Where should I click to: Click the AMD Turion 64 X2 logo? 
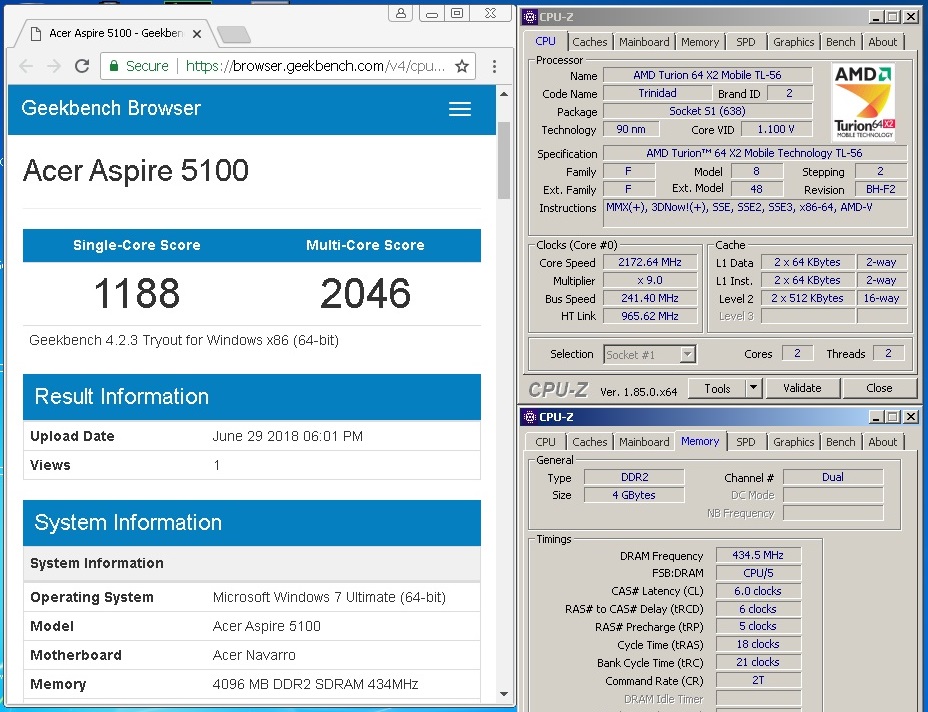[x=863, y=102]
